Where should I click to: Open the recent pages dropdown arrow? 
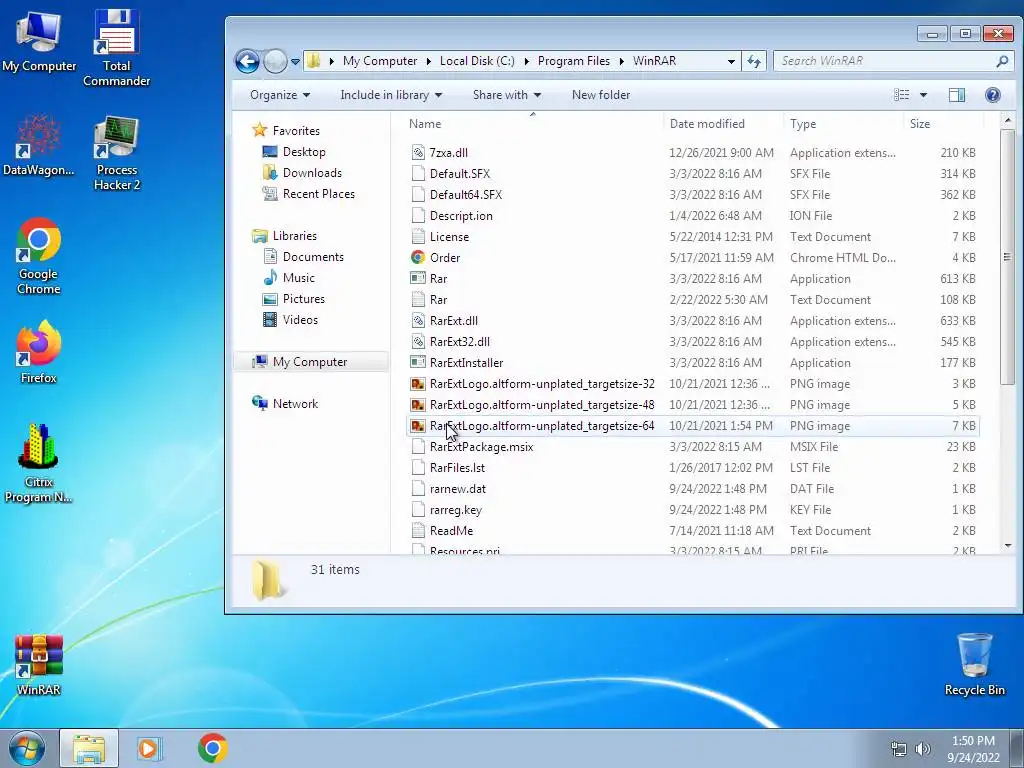[x=295, y=61]
